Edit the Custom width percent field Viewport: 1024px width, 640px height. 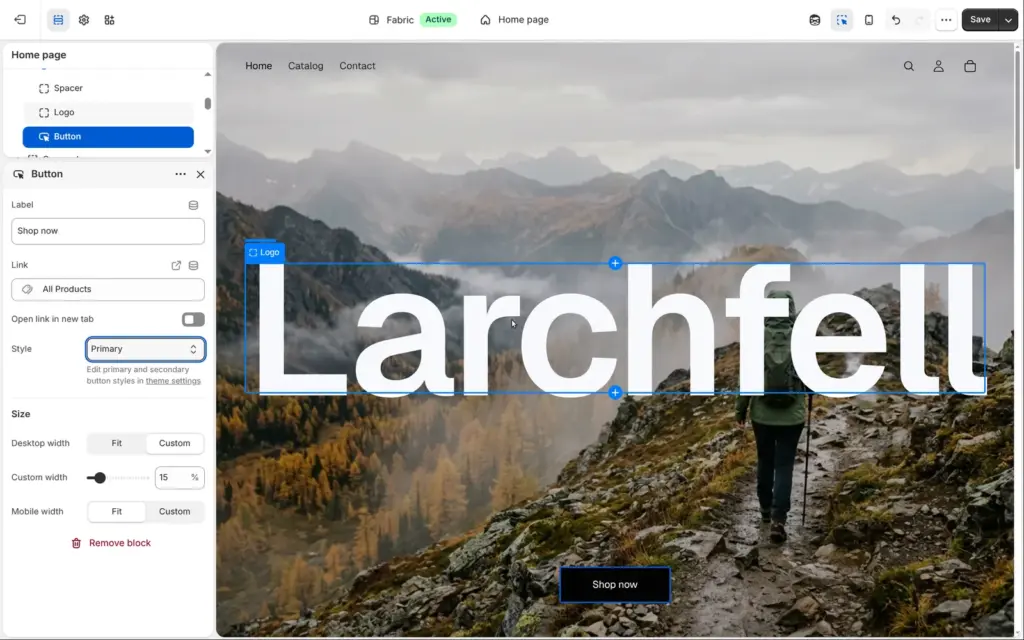click(180, 477)
